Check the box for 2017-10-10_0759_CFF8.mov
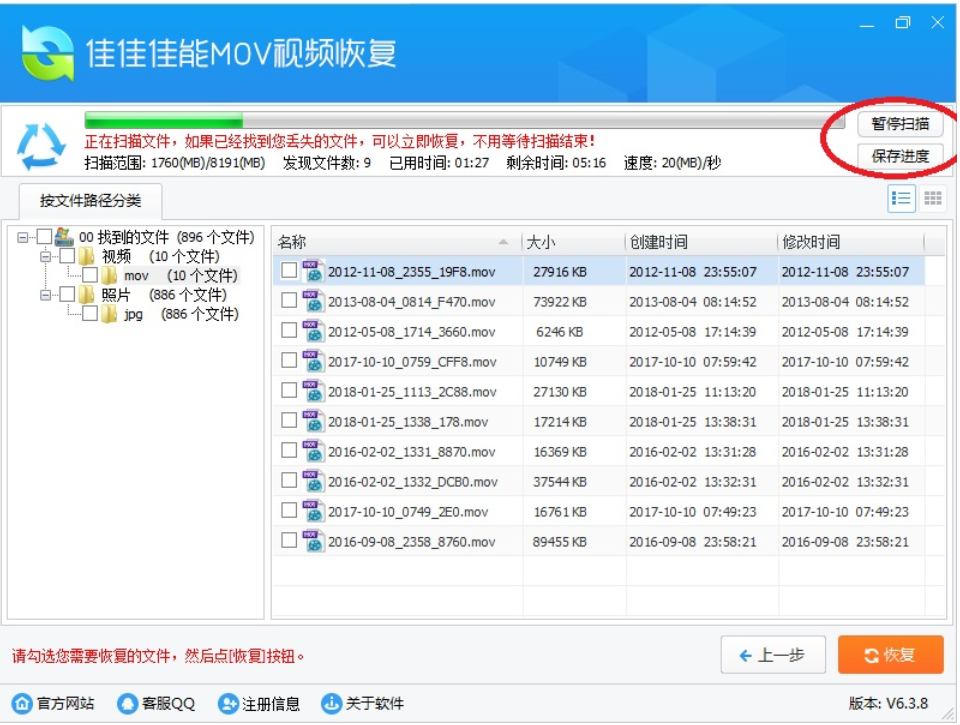The image size is (960, 725). coord(289,360)
